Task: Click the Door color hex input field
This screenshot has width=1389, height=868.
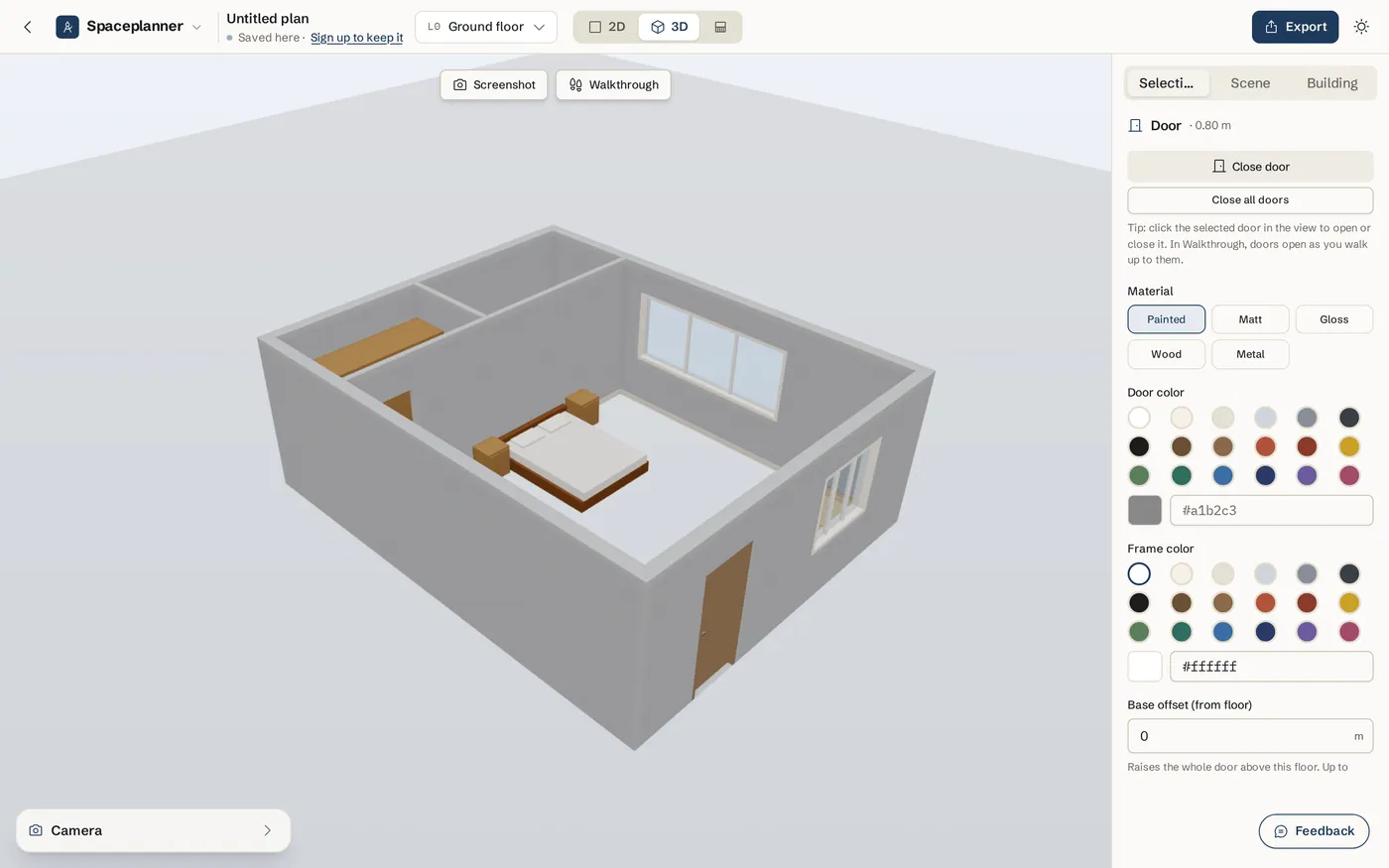Action: tap(1271, 510)
